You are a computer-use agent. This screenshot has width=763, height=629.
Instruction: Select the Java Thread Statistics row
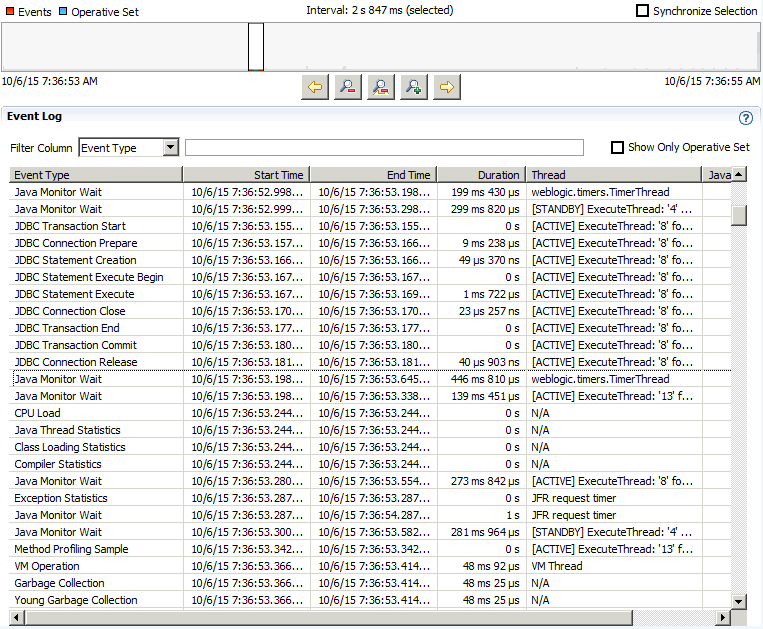(370, 431)
